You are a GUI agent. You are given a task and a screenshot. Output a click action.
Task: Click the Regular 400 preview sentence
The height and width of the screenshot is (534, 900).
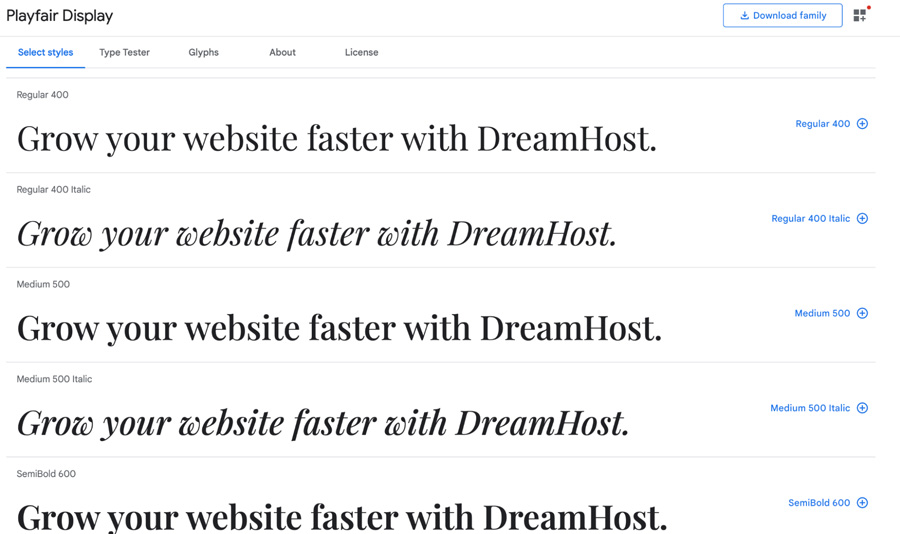pyautogui.click(x=337, y=139)
